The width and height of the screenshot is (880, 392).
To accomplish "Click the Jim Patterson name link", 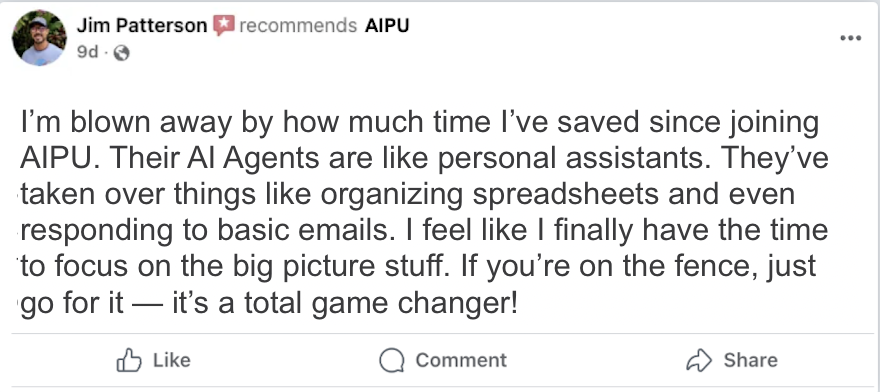I will [x=142, y=25].
